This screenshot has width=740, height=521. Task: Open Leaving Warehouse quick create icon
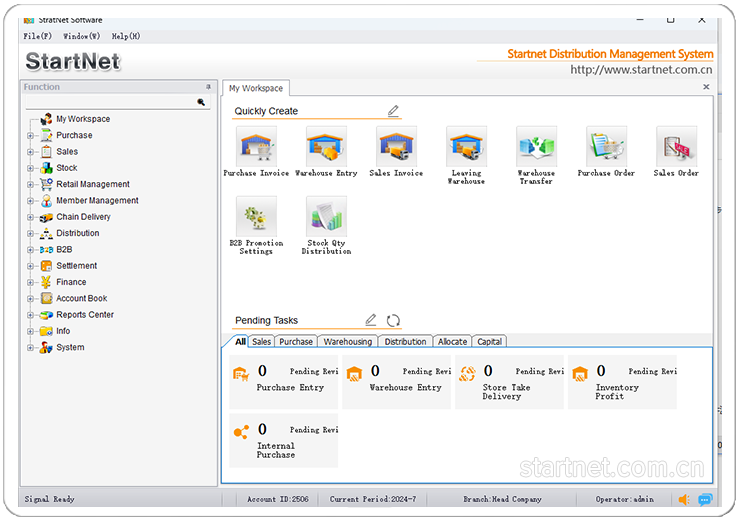(x=466, y=146)
